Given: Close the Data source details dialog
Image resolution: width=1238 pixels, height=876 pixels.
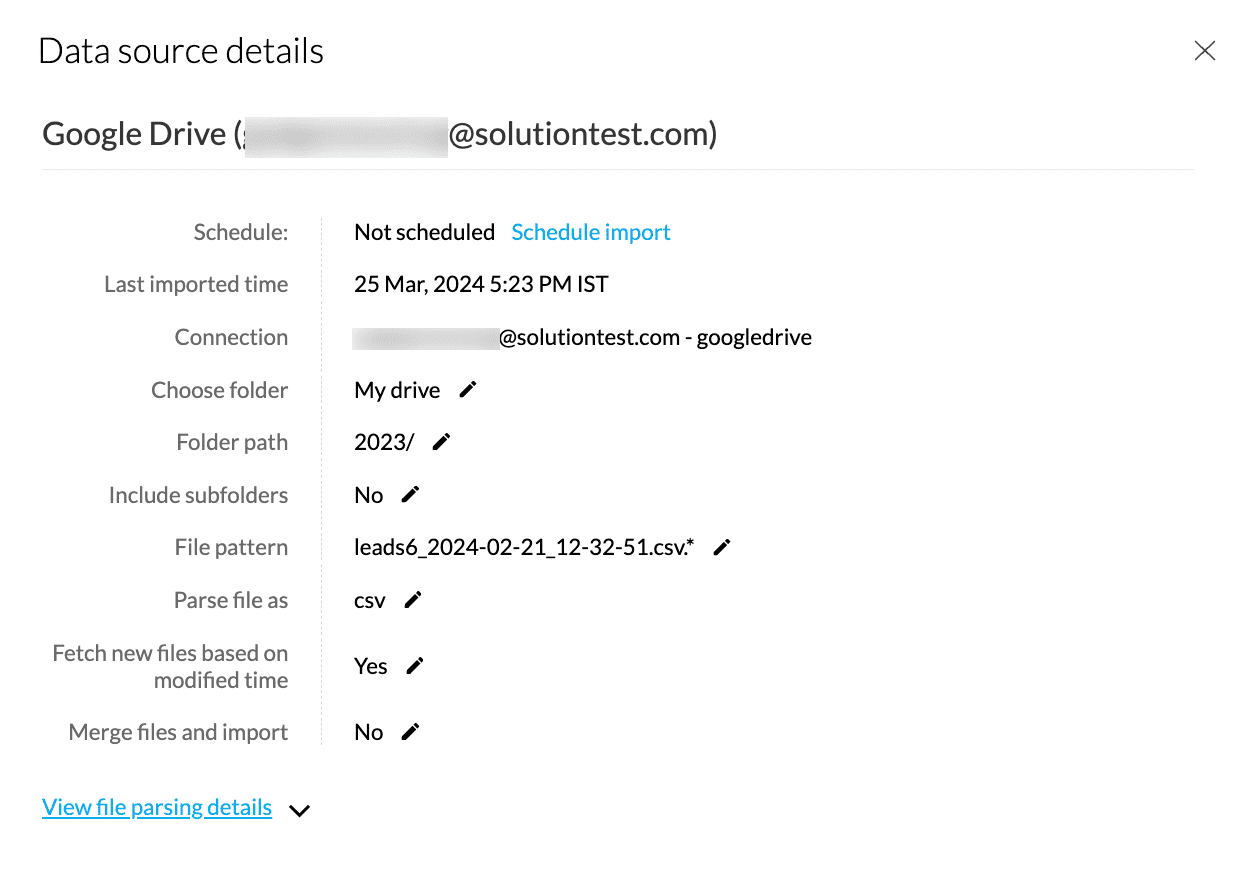Looking at the screenshot, I should pyautogui.click(x=1204, y=51).
